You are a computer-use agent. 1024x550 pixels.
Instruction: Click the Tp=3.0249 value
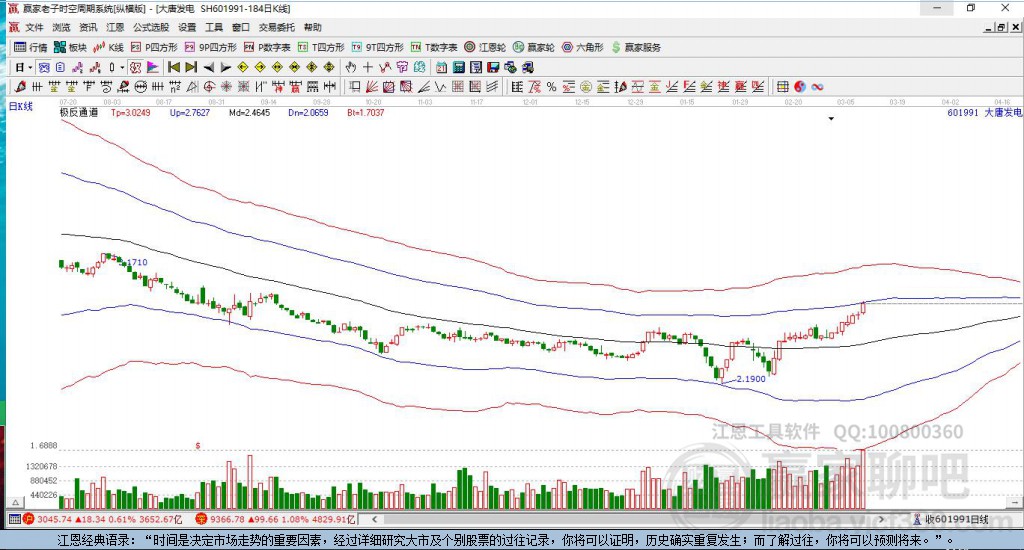pos(131,112)
